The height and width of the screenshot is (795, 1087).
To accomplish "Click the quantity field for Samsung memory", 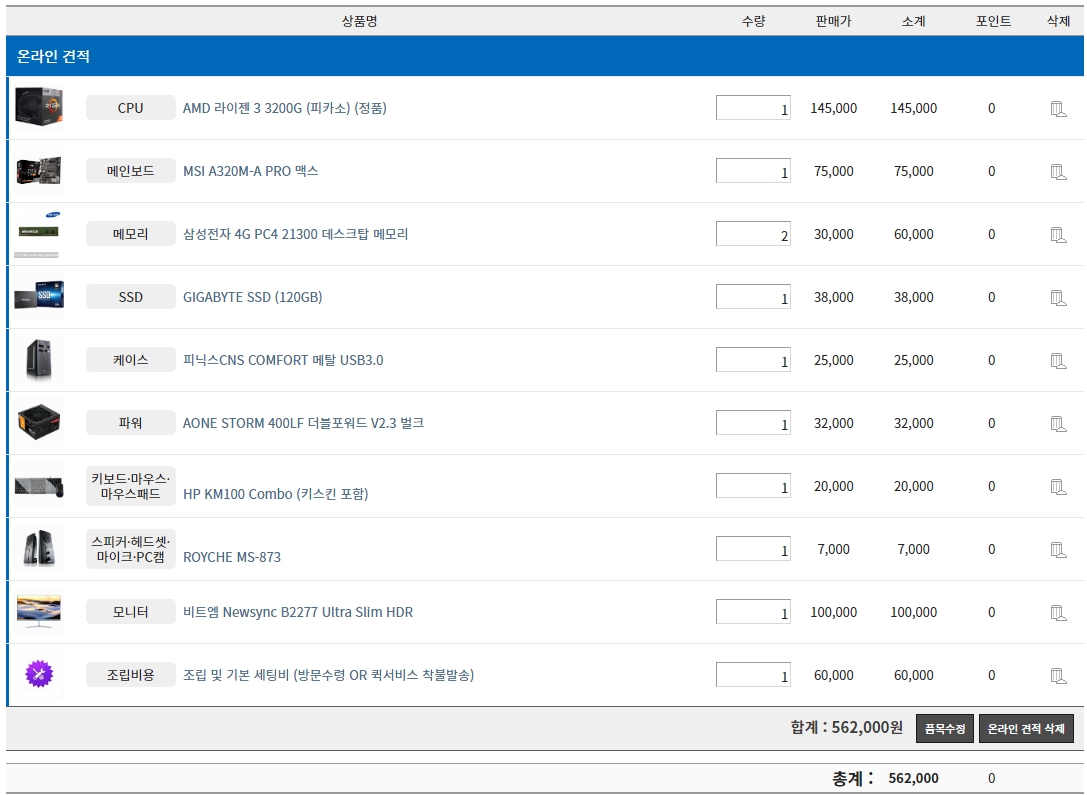I will click(753, 234).
